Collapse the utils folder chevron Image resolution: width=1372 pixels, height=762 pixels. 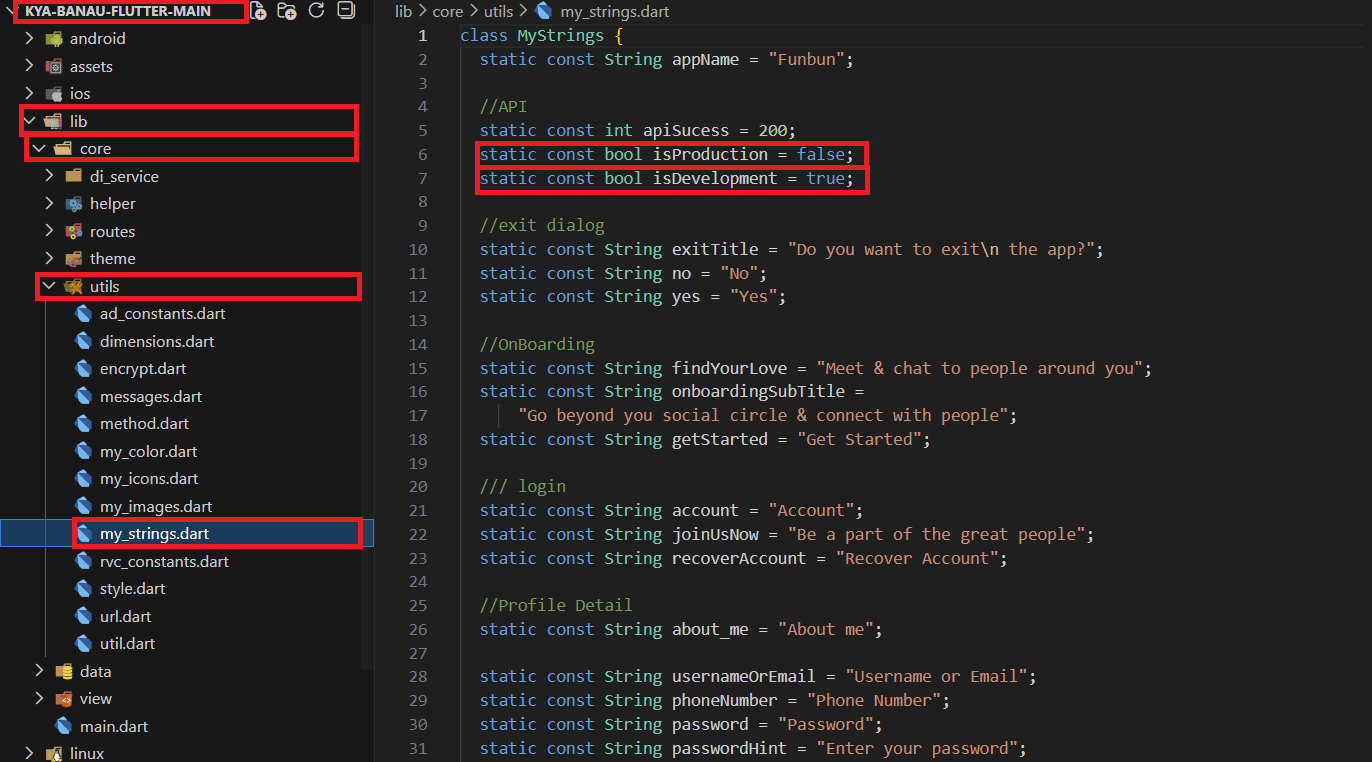tap(48, 286)
